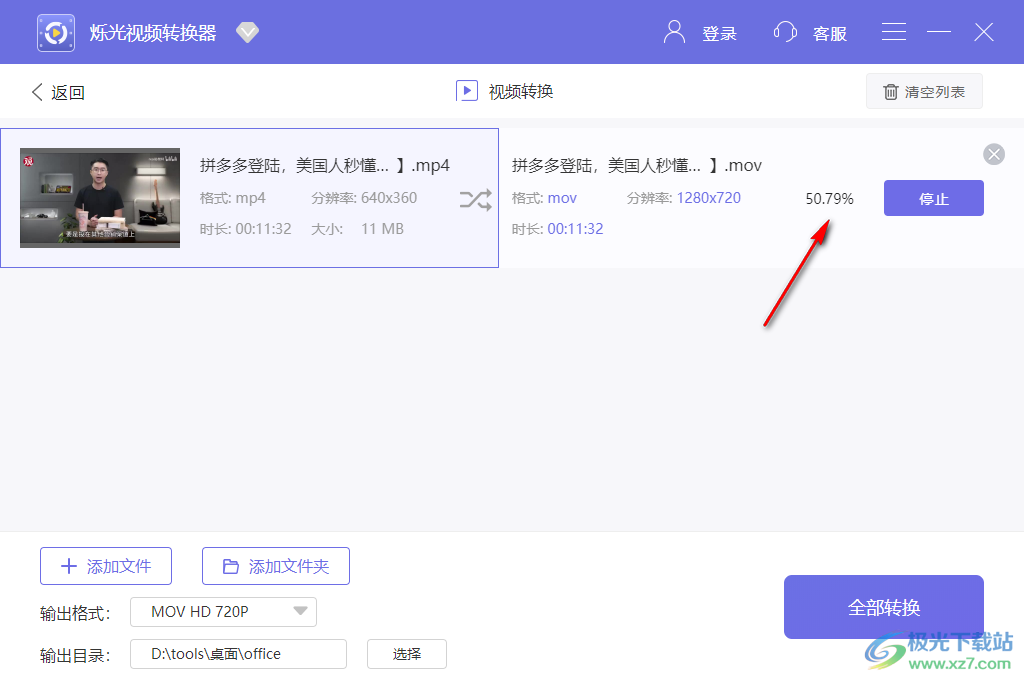Click the output duration 00:11:32
The width and height of the screenshot is (1024, 680).
[575, 229]
